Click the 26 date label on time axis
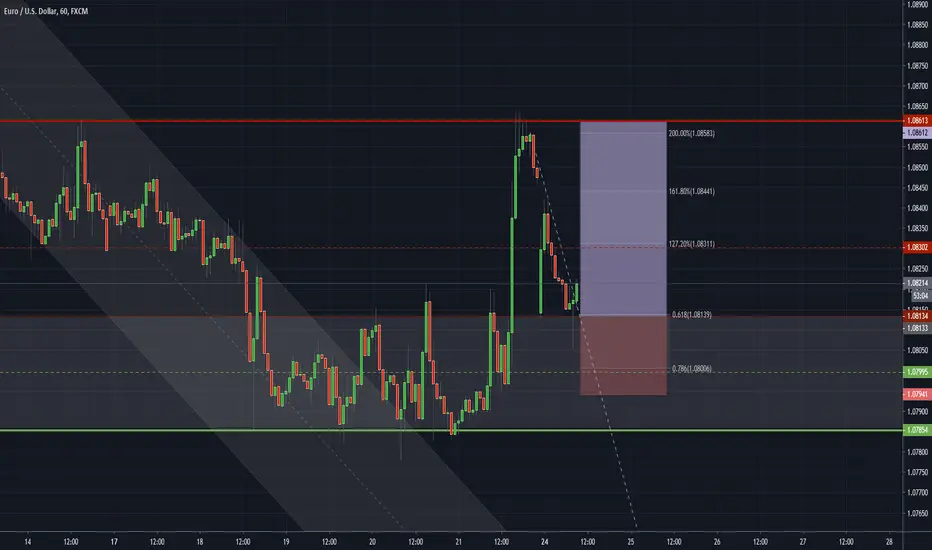 point(717,542)
